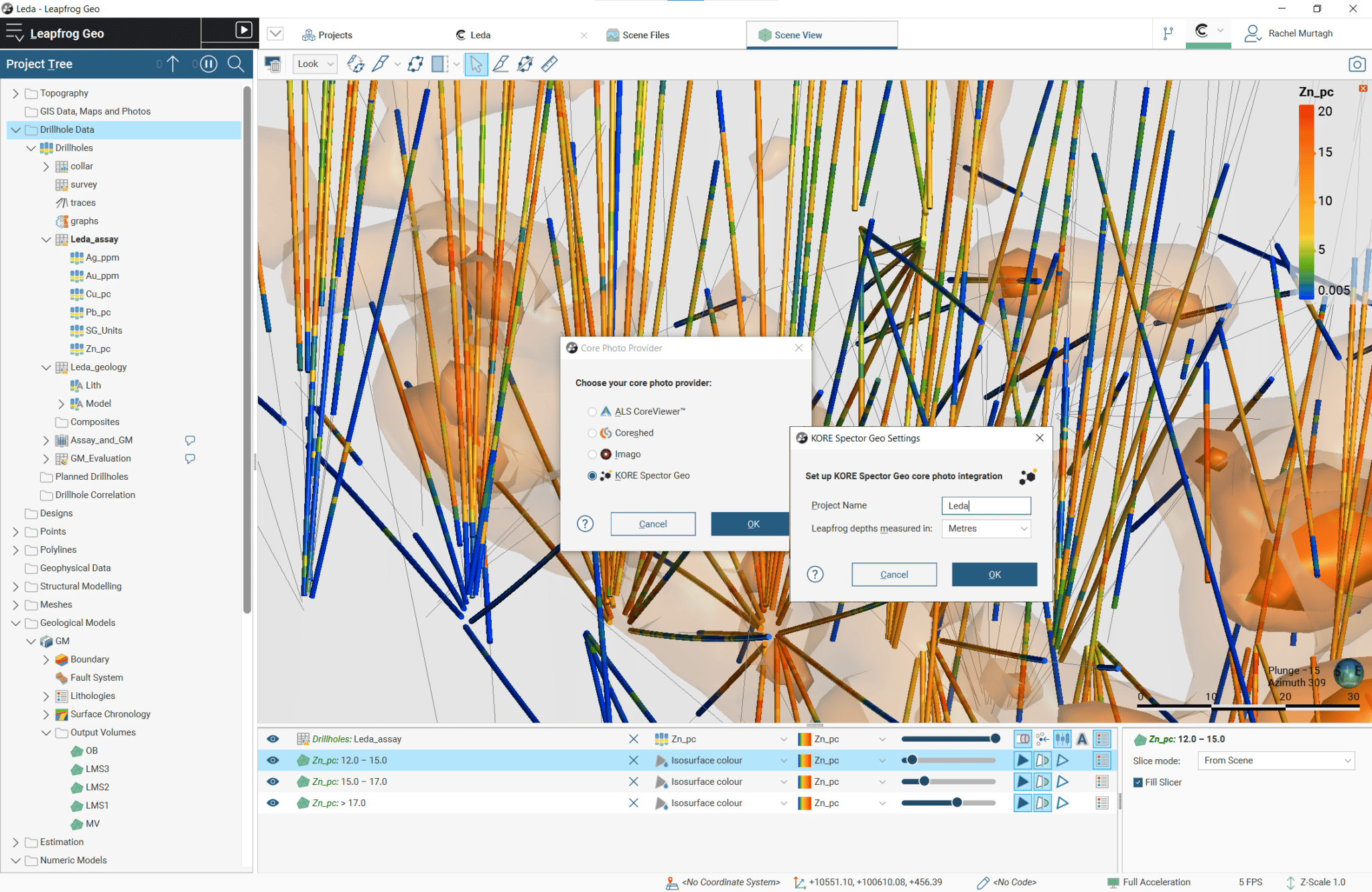1372x892 pixels.
Task: Activate the select arrow tool
Action: [476, 64]
